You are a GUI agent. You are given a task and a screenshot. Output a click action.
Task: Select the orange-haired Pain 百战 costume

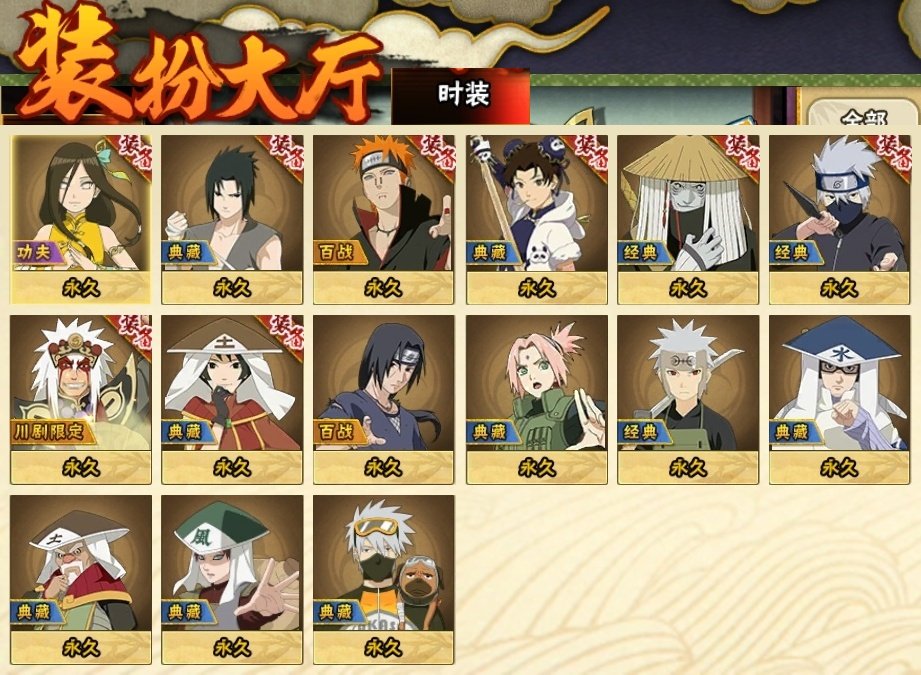(384, 219)
